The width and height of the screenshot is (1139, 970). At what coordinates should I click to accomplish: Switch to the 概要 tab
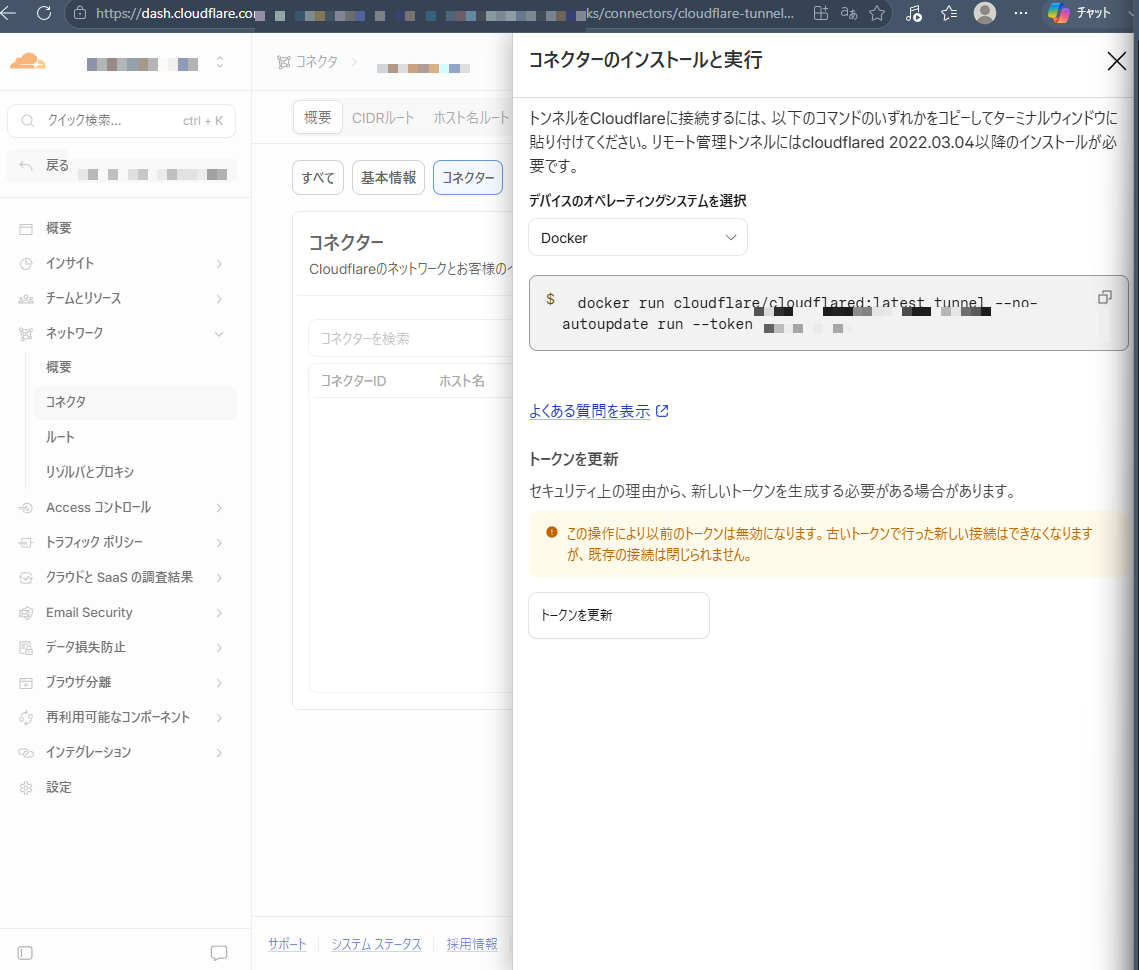click(x=317, y=118)
